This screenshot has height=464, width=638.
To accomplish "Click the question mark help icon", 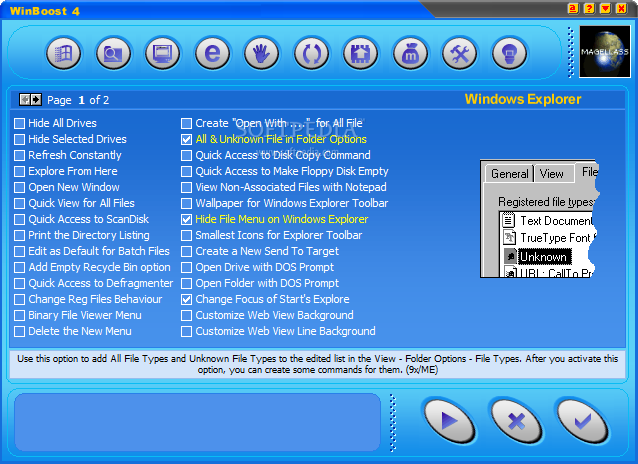I will [x=589, y=9].
